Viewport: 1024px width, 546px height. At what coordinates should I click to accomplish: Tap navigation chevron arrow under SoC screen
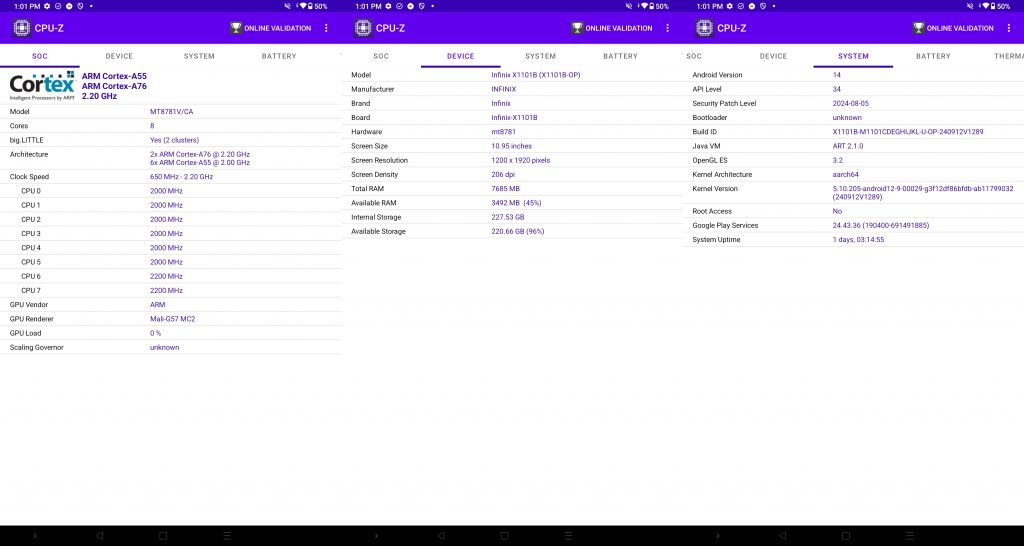(35, 536)
